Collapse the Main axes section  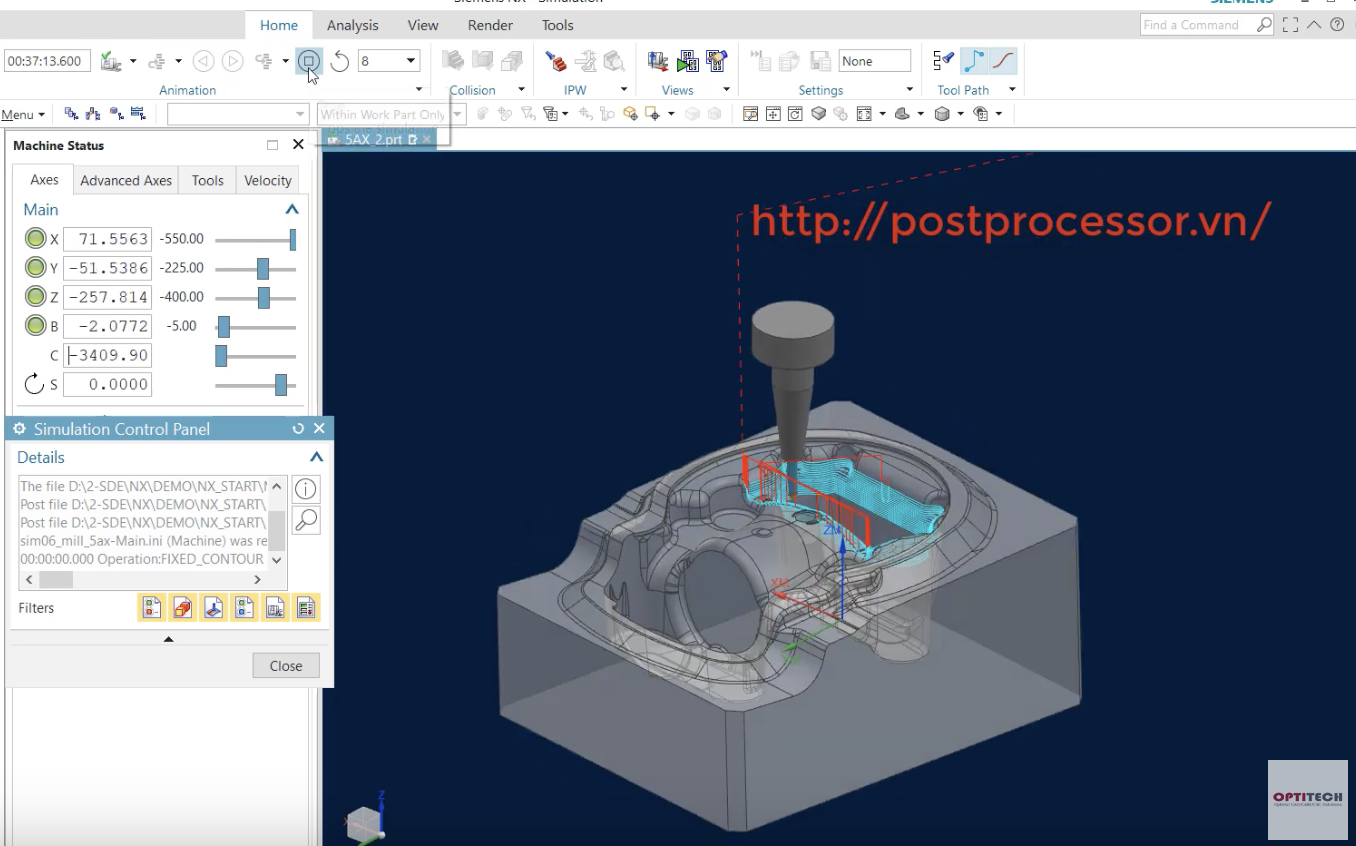[x=292, y=210]
